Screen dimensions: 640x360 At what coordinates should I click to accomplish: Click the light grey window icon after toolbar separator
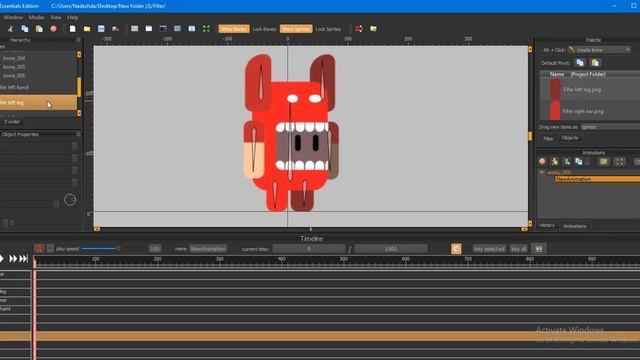pos(134,29)
